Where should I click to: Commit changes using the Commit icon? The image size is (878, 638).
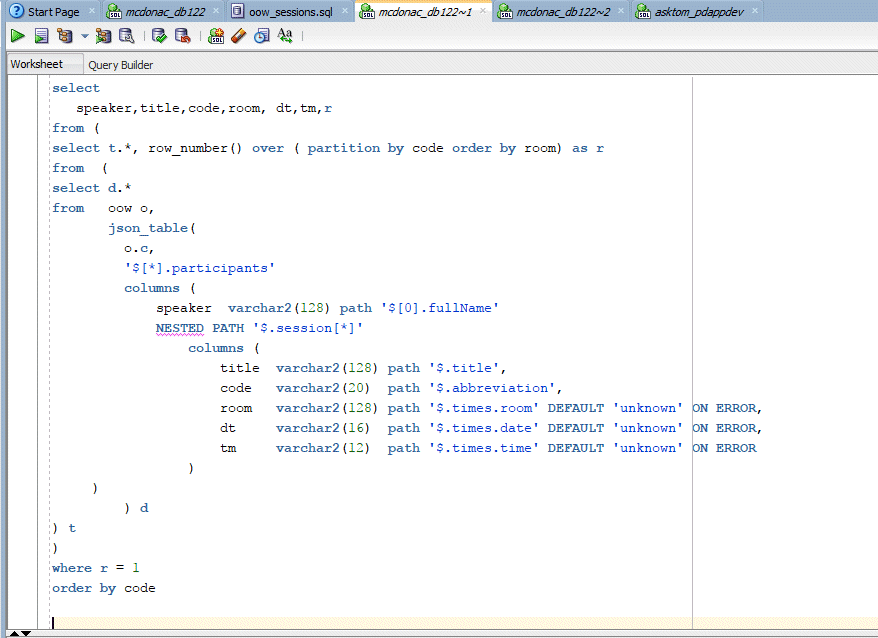160,36
